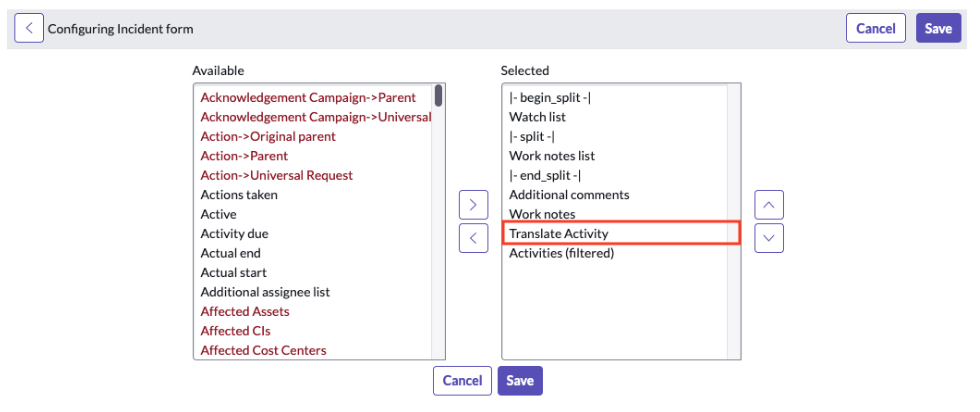Select Additional comments in Selected list
This screenshot has height=412, width=980.
(x=615, y=194)
